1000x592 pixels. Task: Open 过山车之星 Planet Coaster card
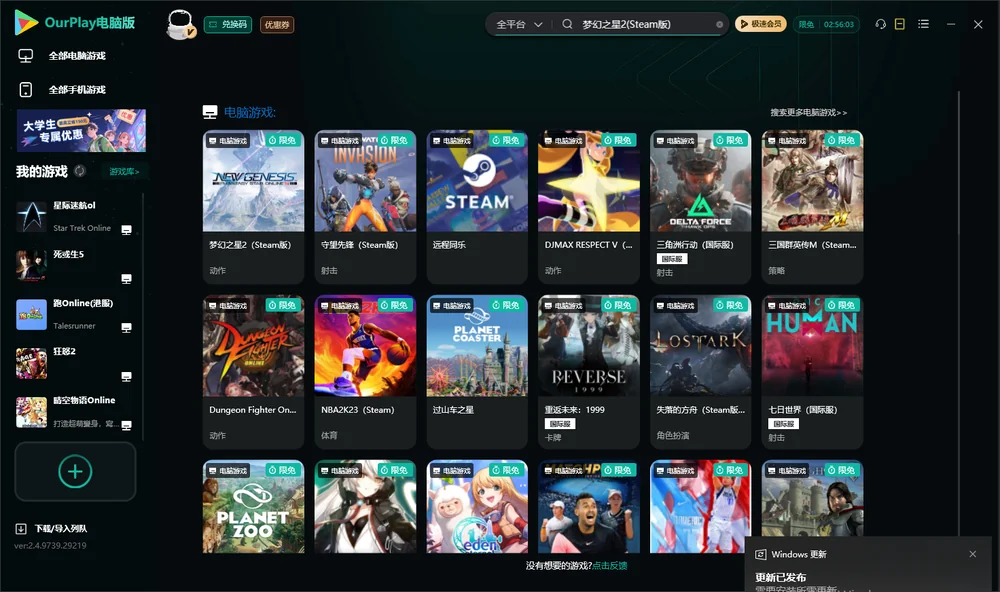pyautogui.click(x=477, y=372)
